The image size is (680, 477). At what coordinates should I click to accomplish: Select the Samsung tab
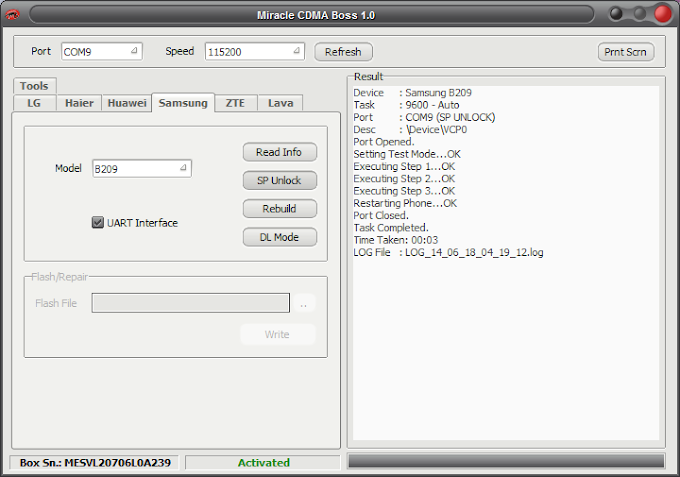click(183, 103)
